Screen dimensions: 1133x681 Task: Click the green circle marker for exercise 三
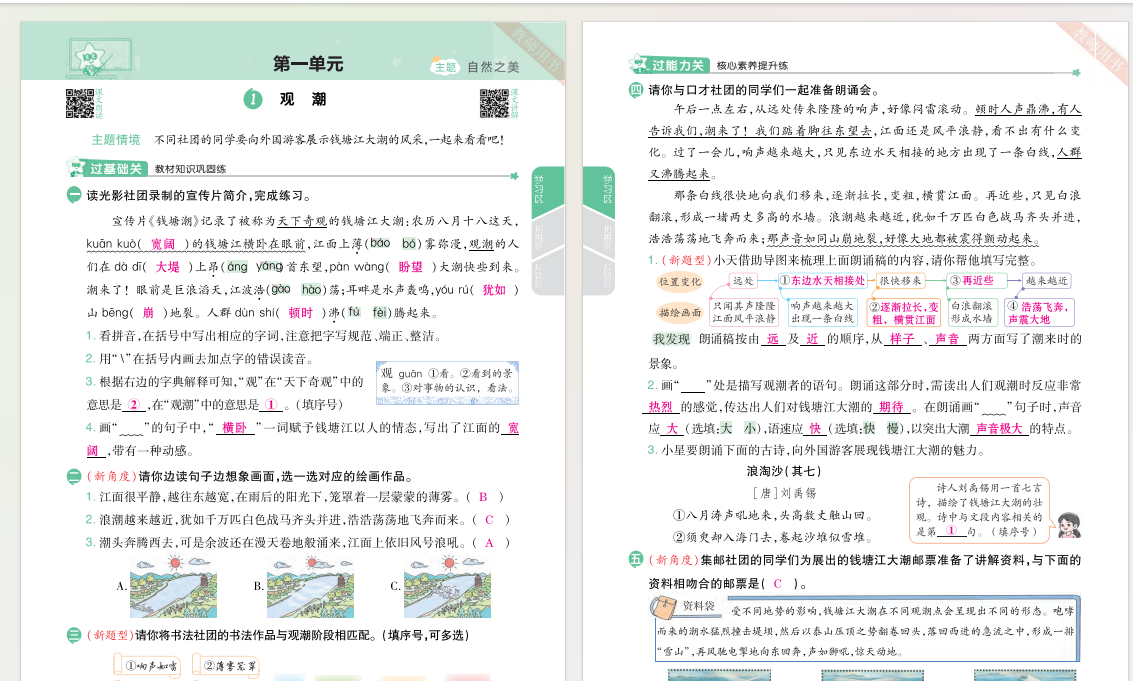coord(74,635)
